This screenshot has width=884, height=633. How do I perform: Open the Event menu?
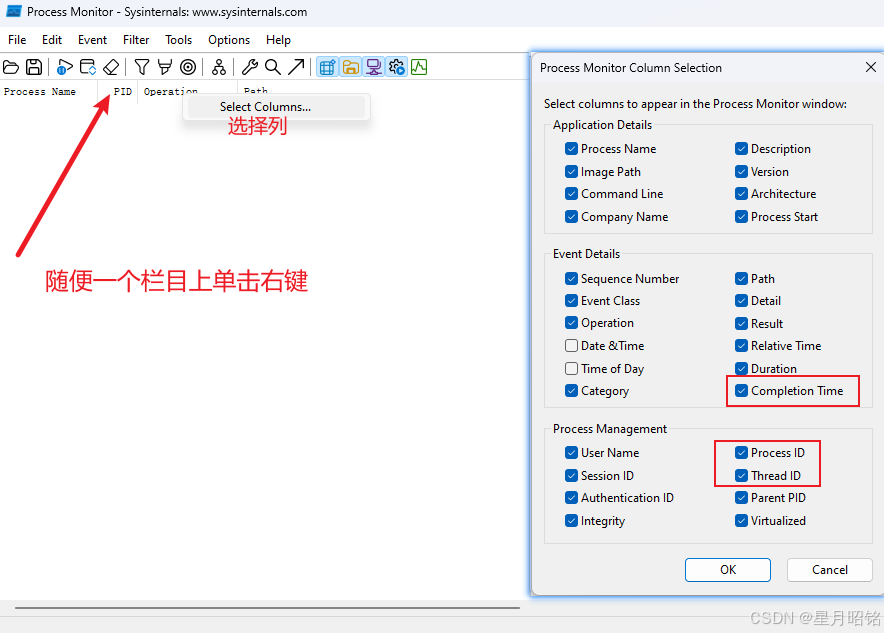pos(92,40)
